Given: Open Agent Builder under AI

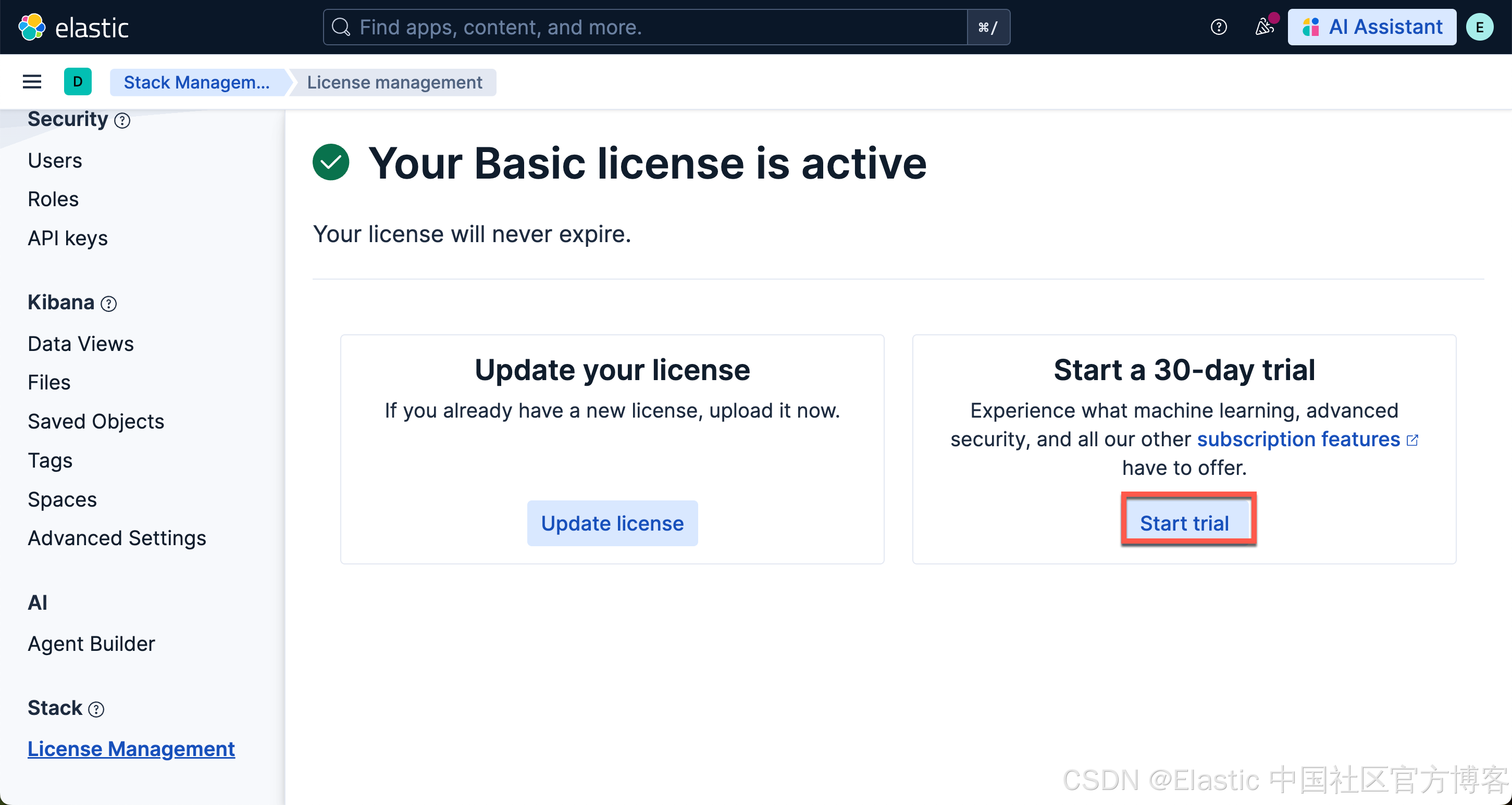Looking at the screenshot, I should coord(92,644).
